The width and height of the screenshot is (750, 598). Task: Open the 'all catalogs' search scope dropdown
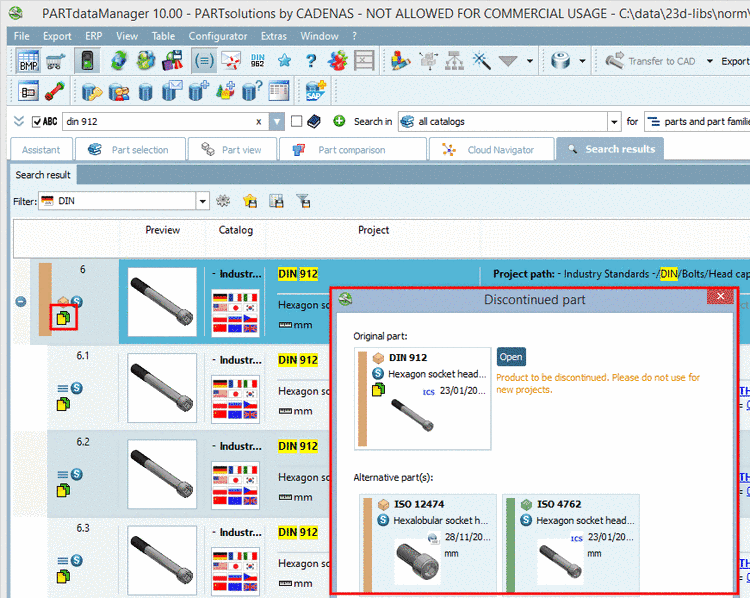pyautogui.click(x=614, y=122)
